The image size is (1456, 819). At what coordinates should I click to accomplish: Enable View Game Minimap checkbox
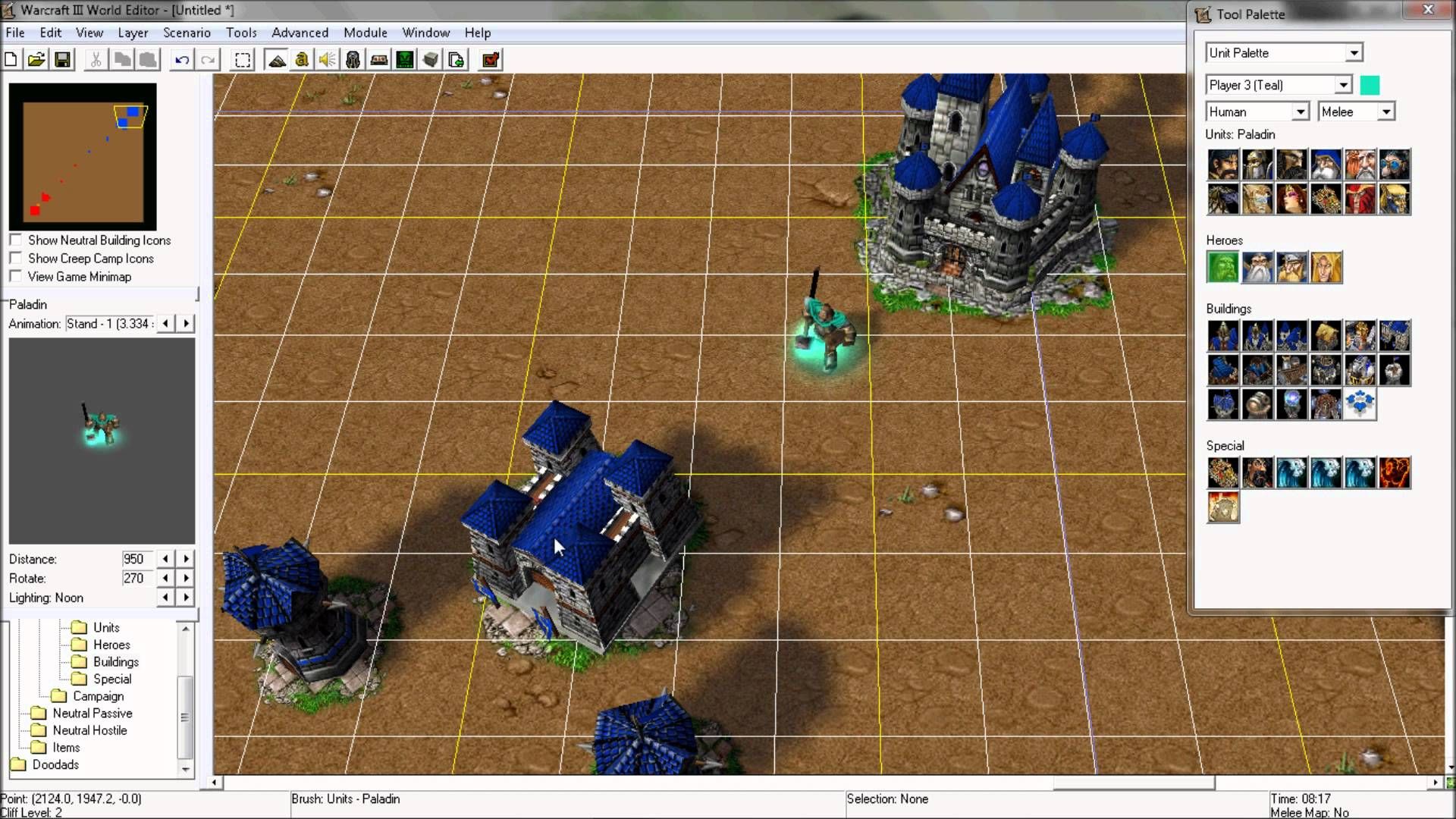pyautogui.click(x=15, y=276)
